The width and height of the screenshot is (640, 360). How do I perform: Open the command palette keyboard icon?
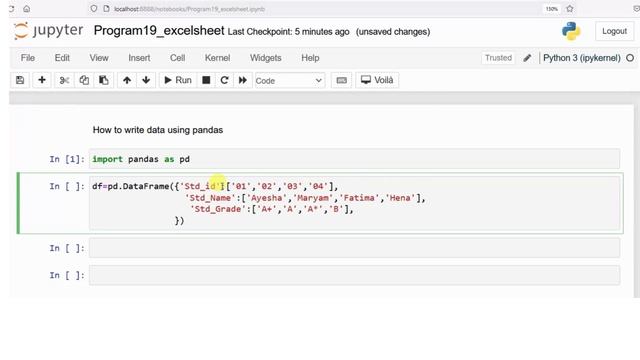[342, 80]
